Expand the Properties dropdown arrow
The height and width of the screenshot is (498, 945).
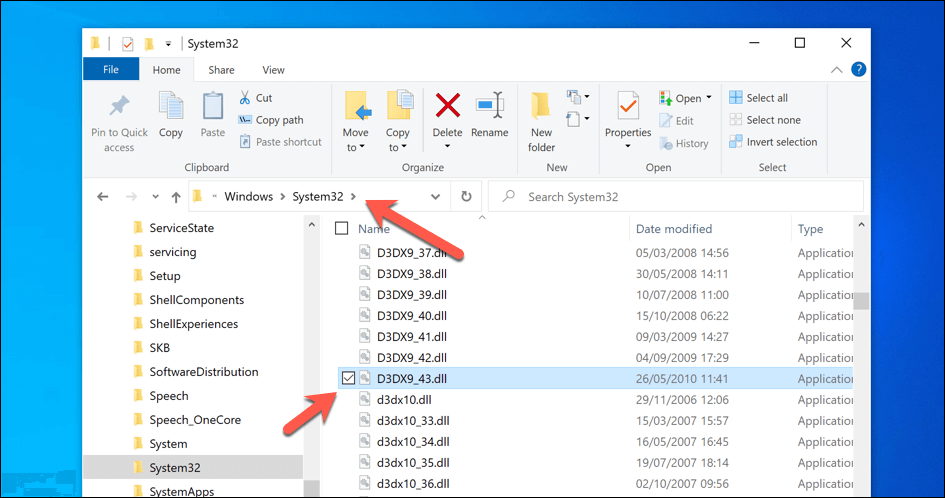click(627, 147)
